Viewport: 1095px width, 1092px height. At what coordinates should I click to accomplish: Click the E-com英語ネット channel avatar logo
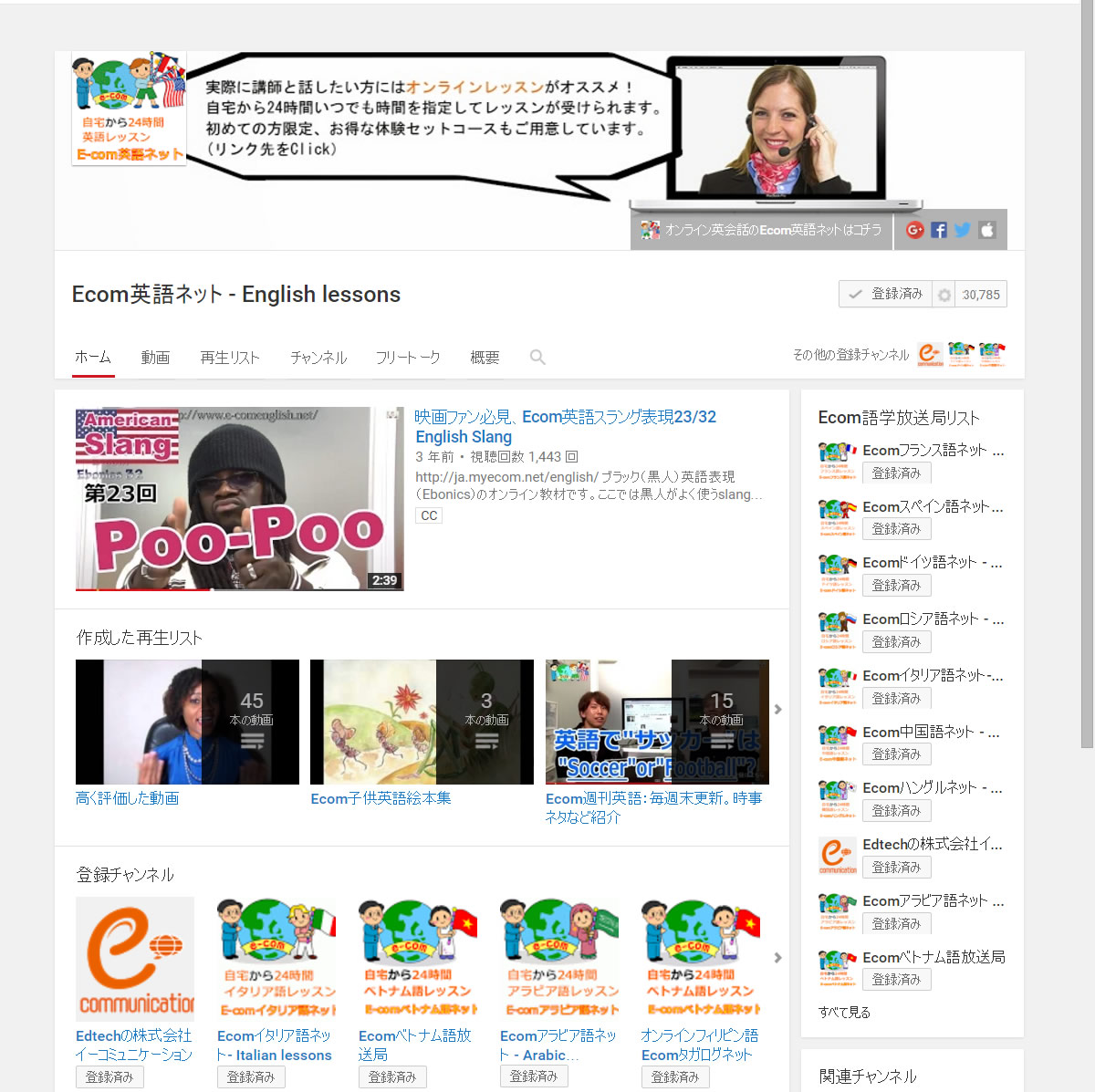(x=129, y=109)
